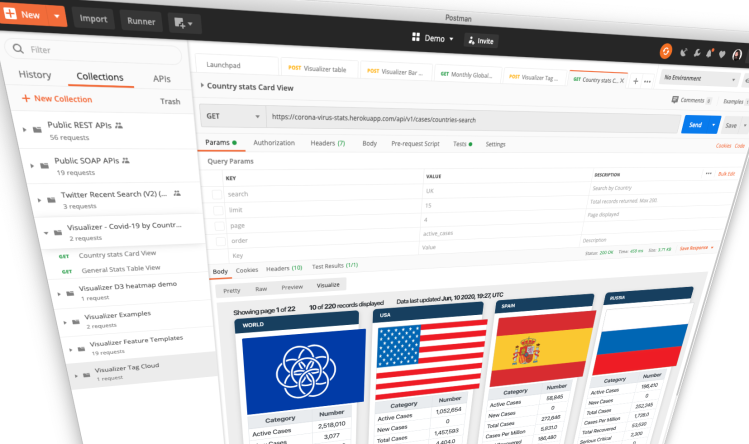Open notifications bell icon

[x=709, y=53]
